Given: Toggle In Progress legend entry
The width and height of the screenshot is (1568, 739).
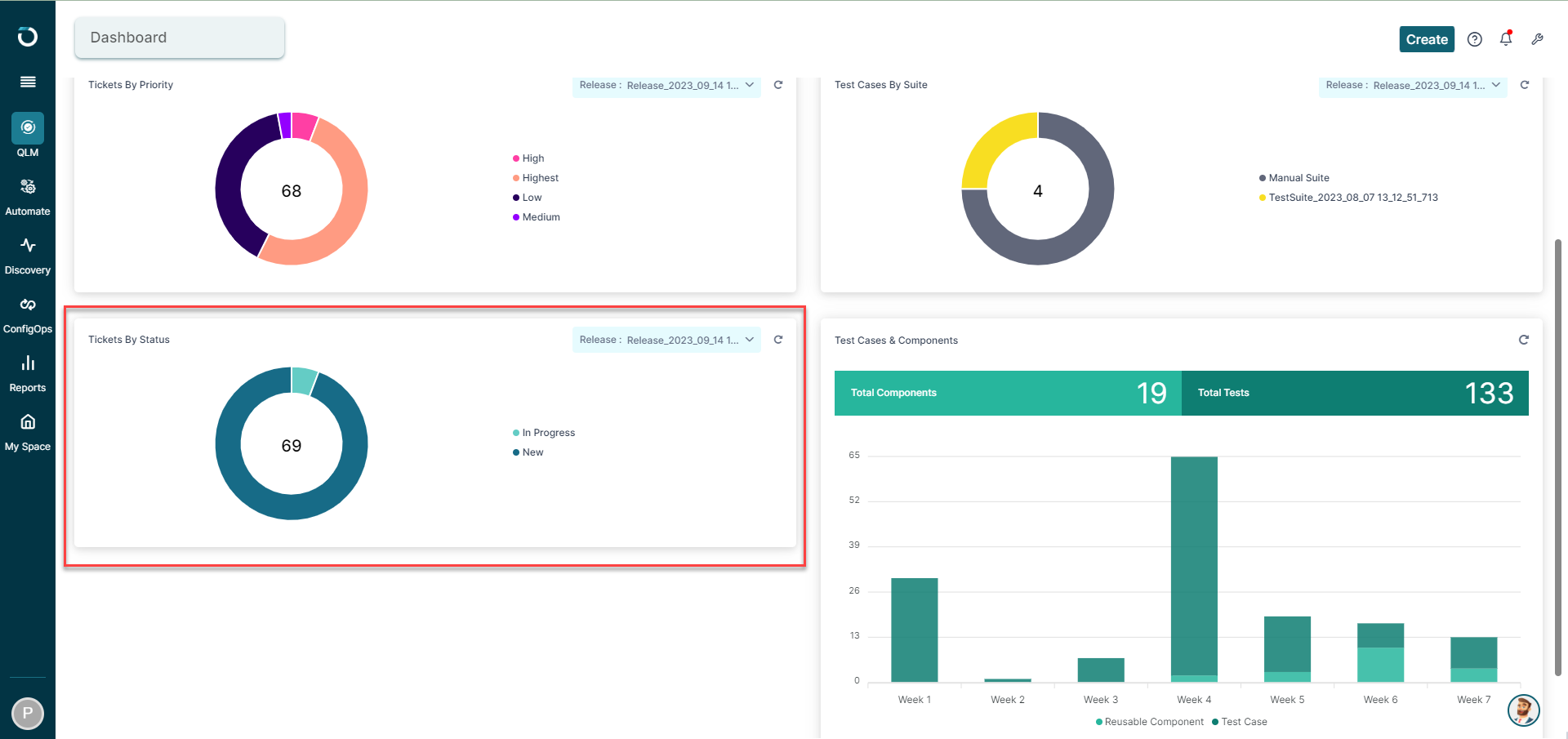Looking at the screenshot, I should [544, 433].
